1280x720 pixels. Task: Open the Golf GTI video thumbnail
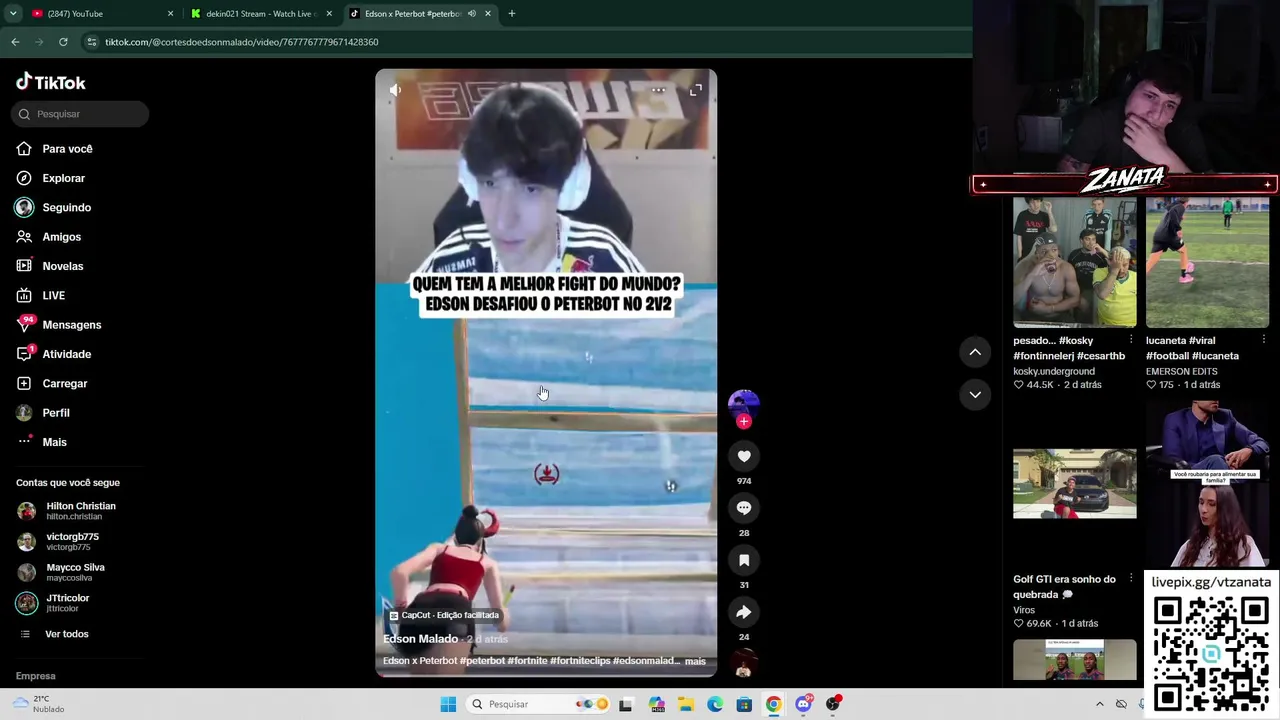pos(1074,484)
